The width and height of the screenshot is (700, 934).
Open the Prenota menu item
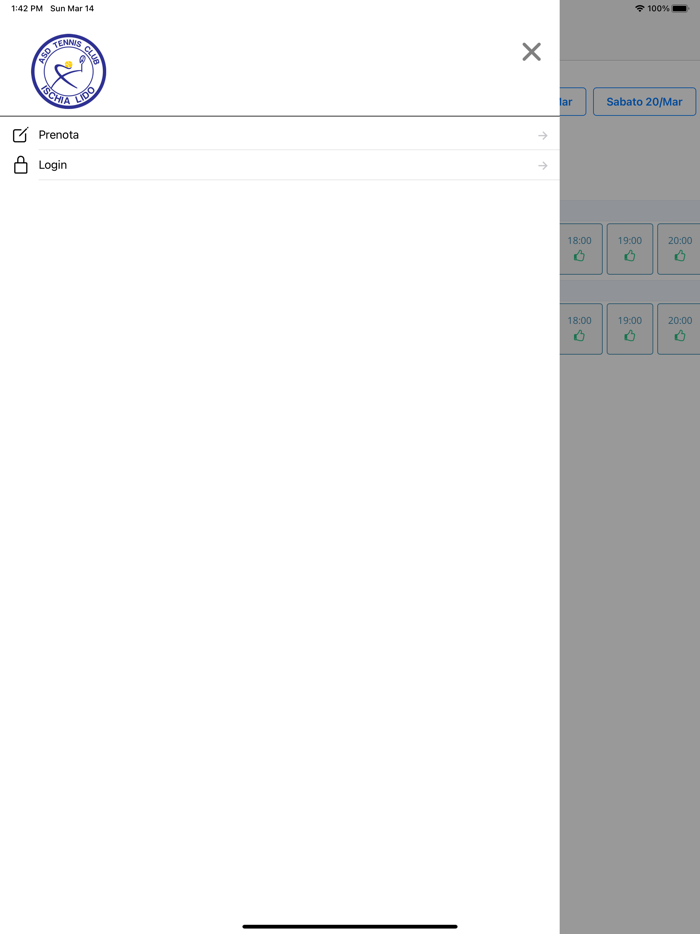(x=280, y=135)
